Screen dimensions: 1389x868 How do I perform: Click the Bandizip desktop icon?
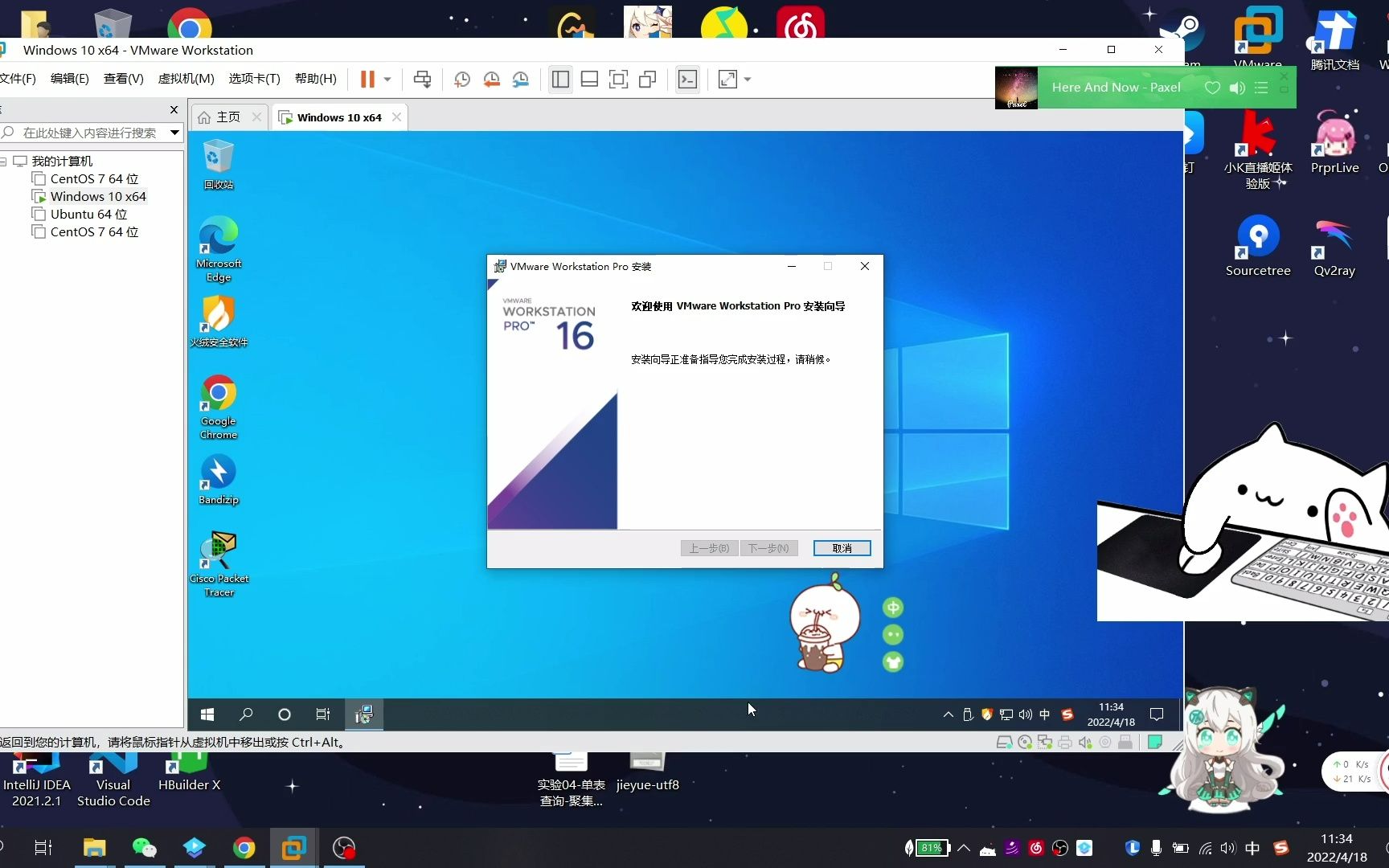219,479
